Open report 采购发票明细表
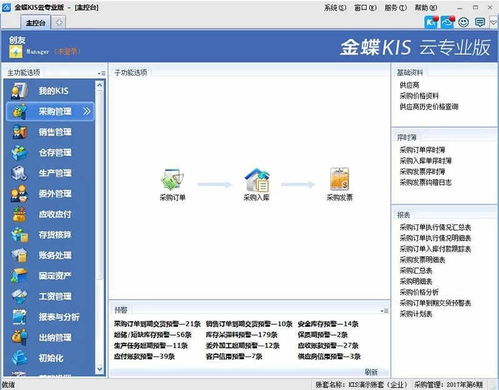Viewport: 499px width, 390px height. pos(422,260)
